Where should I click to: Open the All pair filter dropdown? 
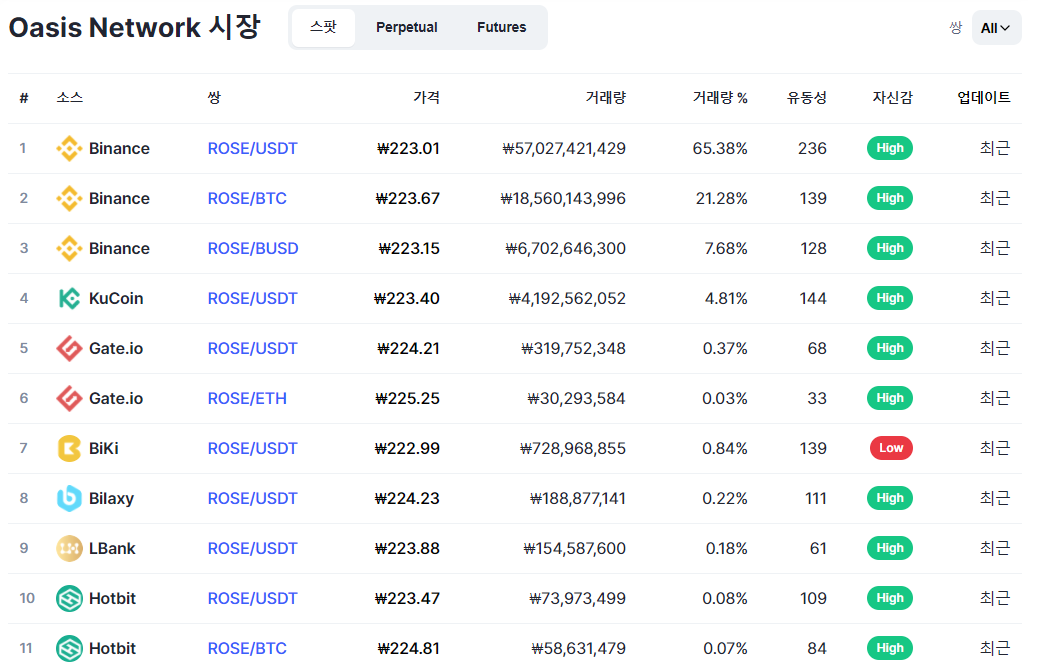[996, 28]
